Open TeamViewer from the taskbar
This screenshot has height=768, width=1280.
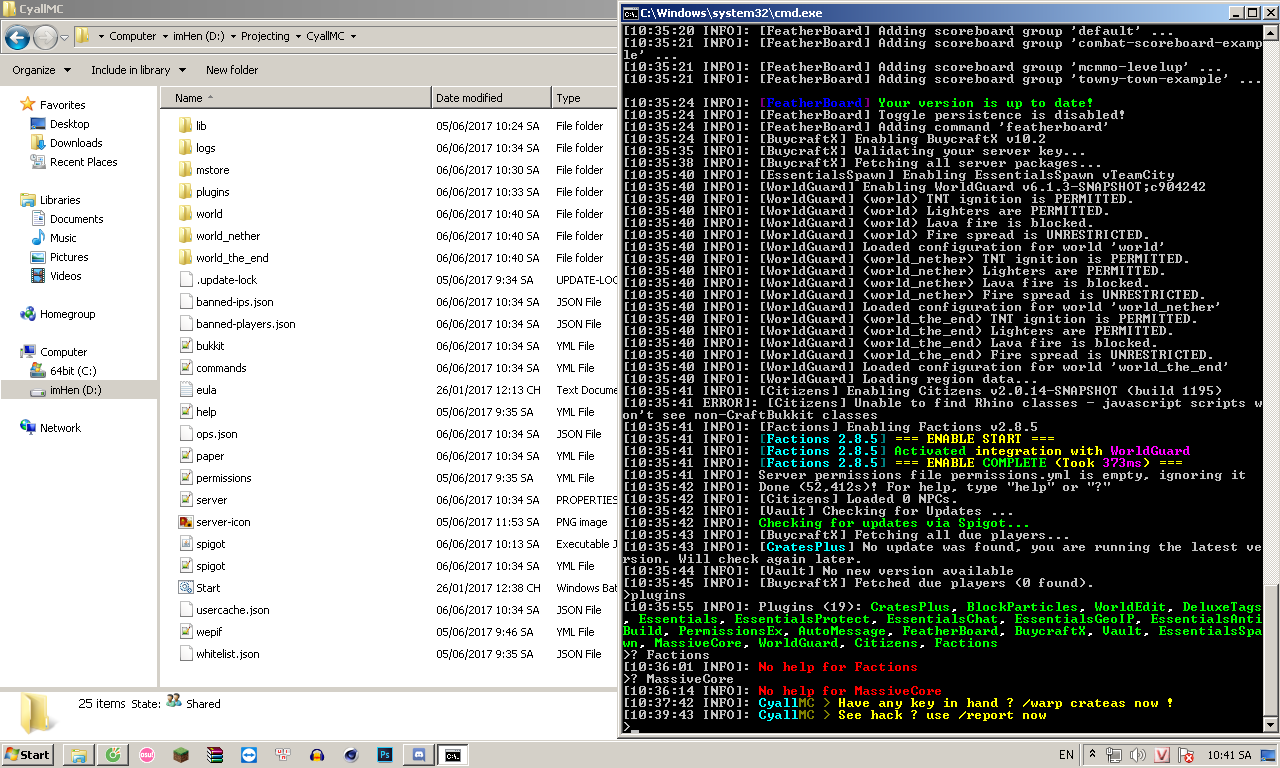pos(249,755)
